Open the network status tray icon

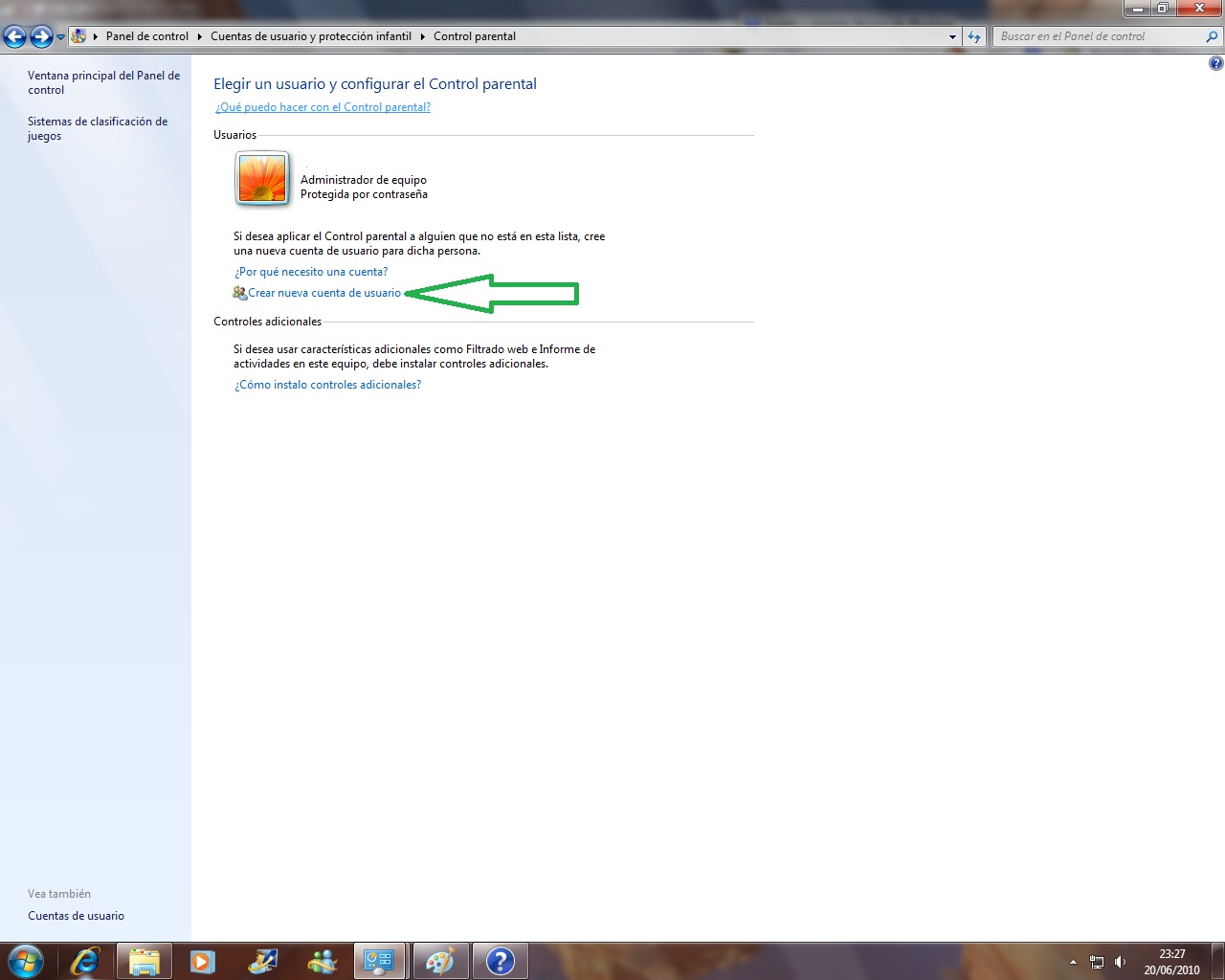click(1097, 960)
